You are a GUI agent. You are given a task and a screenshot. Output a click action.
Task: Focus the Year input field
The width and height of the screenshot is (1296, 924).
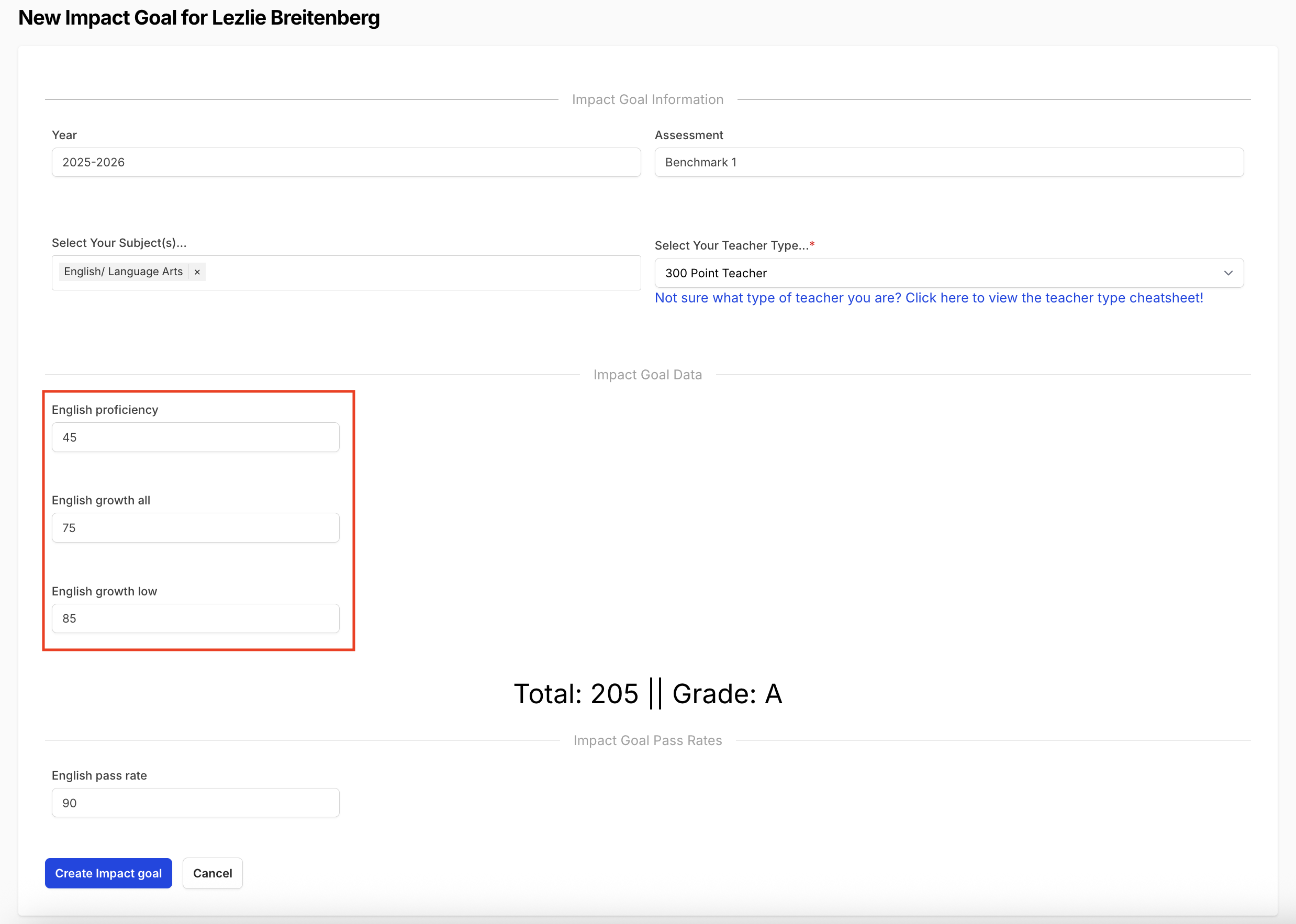click(x=346, y=162)
